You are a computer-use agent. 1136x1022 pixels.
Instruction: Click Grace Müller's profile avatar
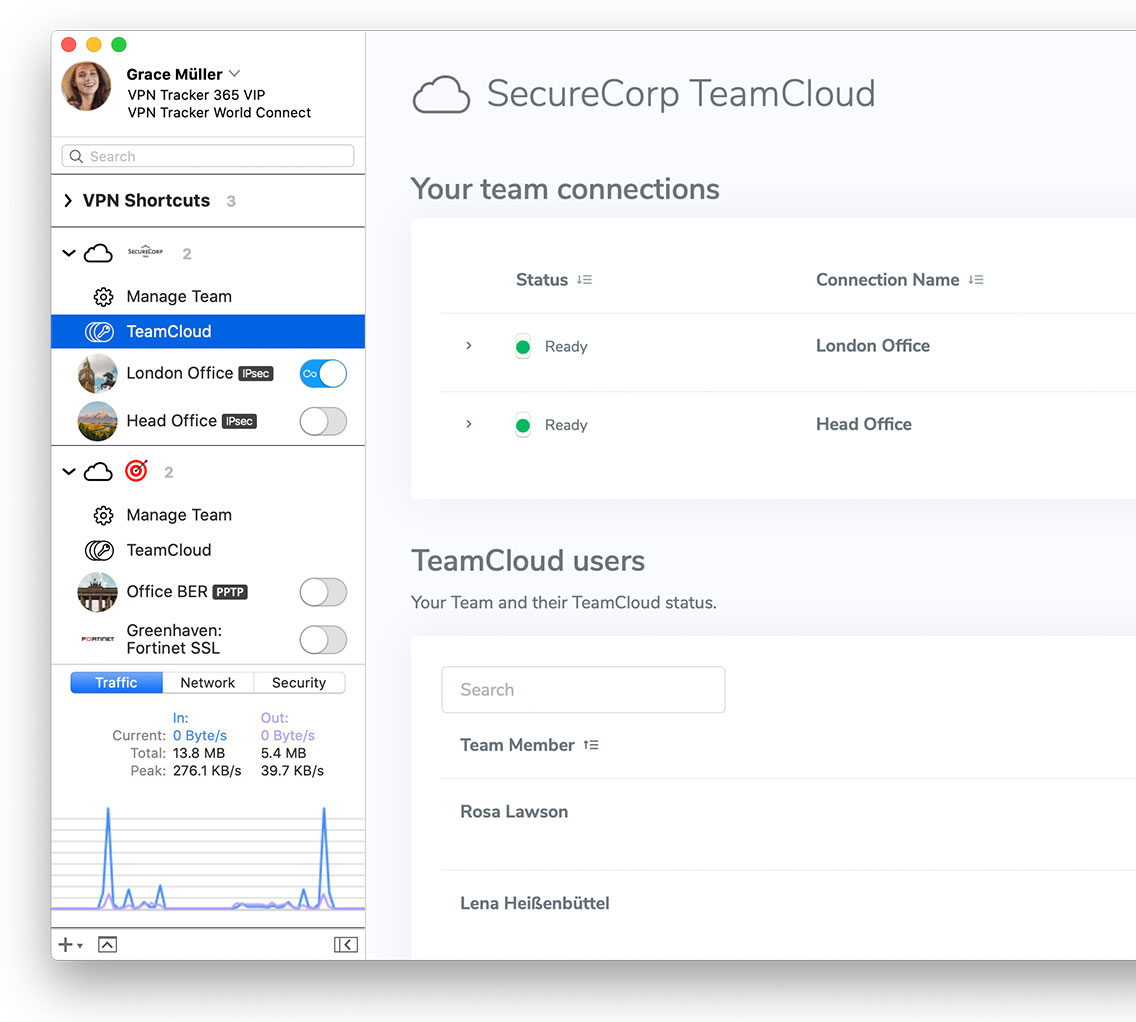(x=86, y=87)
